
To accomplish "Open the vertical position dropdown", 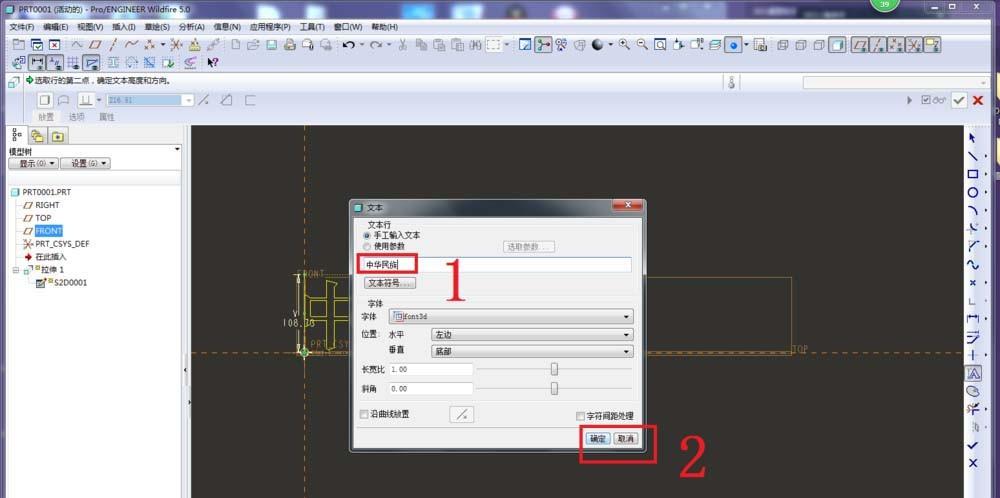I will (x=533, y=351).
